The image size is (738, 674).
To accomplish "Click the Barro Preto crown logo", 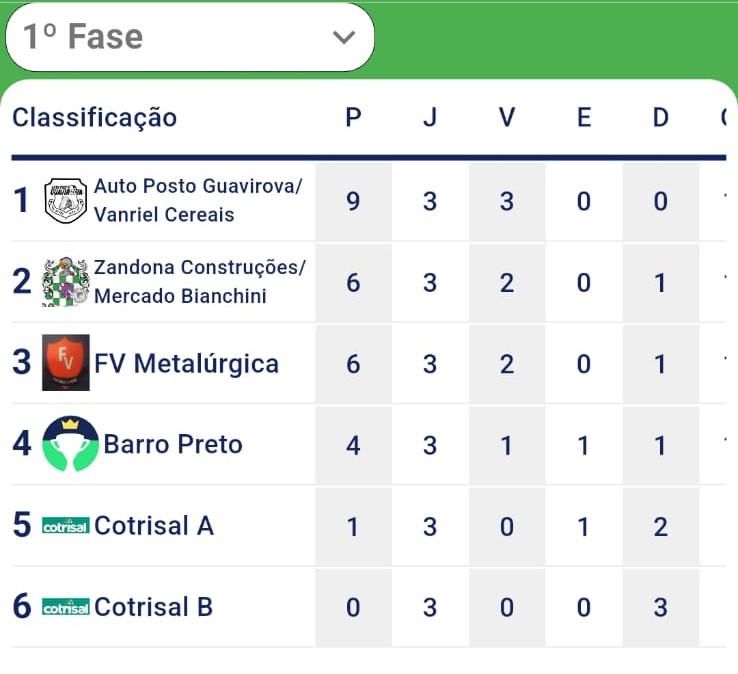I will point(70,444).
